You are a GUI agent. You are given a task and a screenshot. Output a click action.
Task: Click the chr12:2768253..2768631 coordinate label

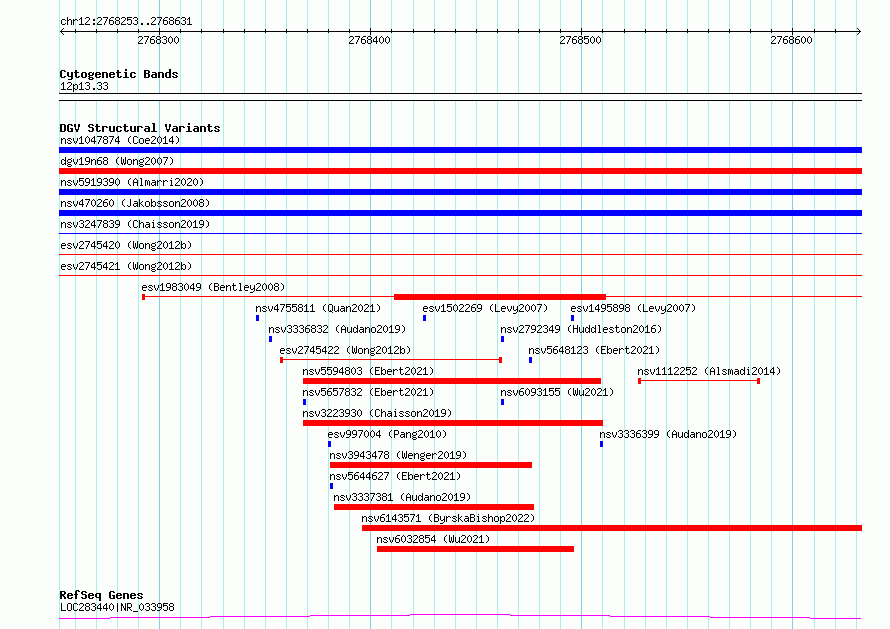(x=126, y=22)
